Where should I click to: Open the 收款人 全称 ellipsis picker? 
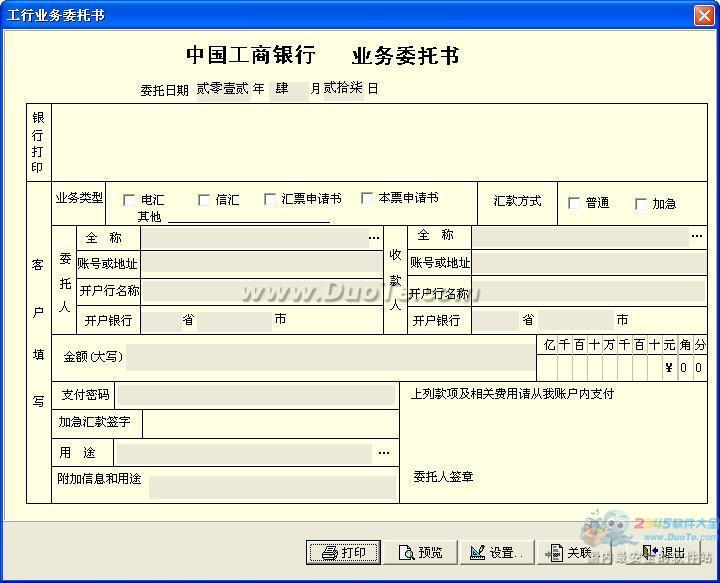697,236
